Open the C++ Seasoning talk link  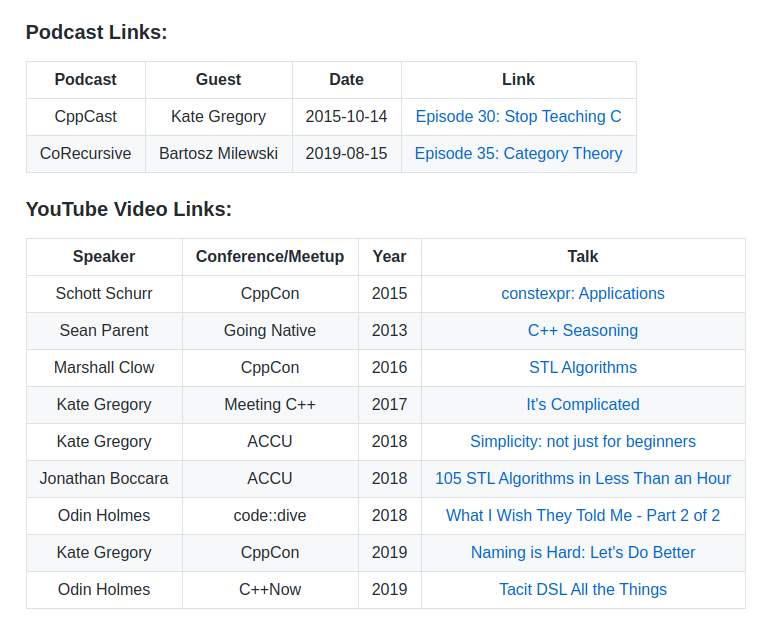582,331
